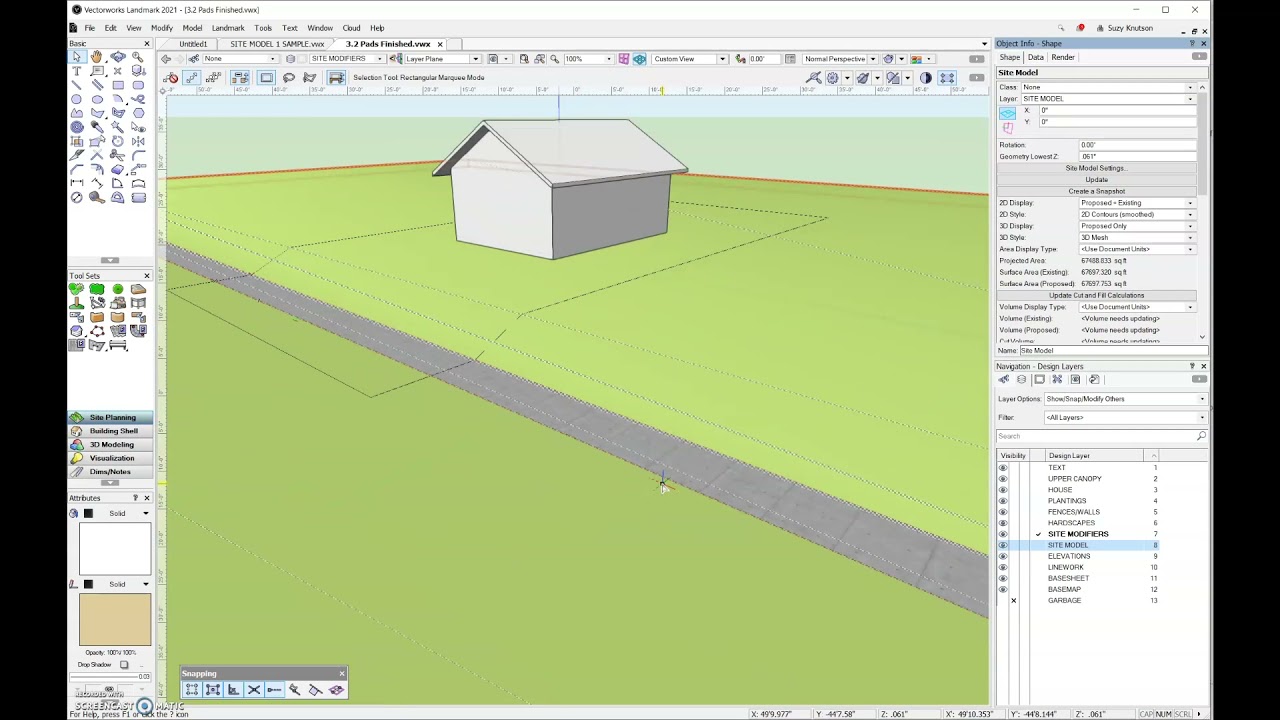This screenshot has width=1280, height=720.
Task: Toggle visibility of ELEVATIONS layer
Action: [x=1003, y=556]
